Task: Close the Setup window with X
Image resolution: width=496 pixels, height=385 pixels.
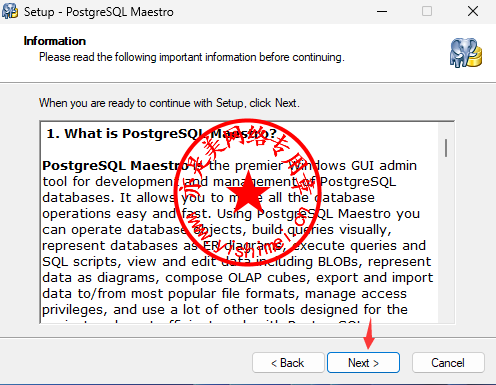Action: click(x=473, y=11)
